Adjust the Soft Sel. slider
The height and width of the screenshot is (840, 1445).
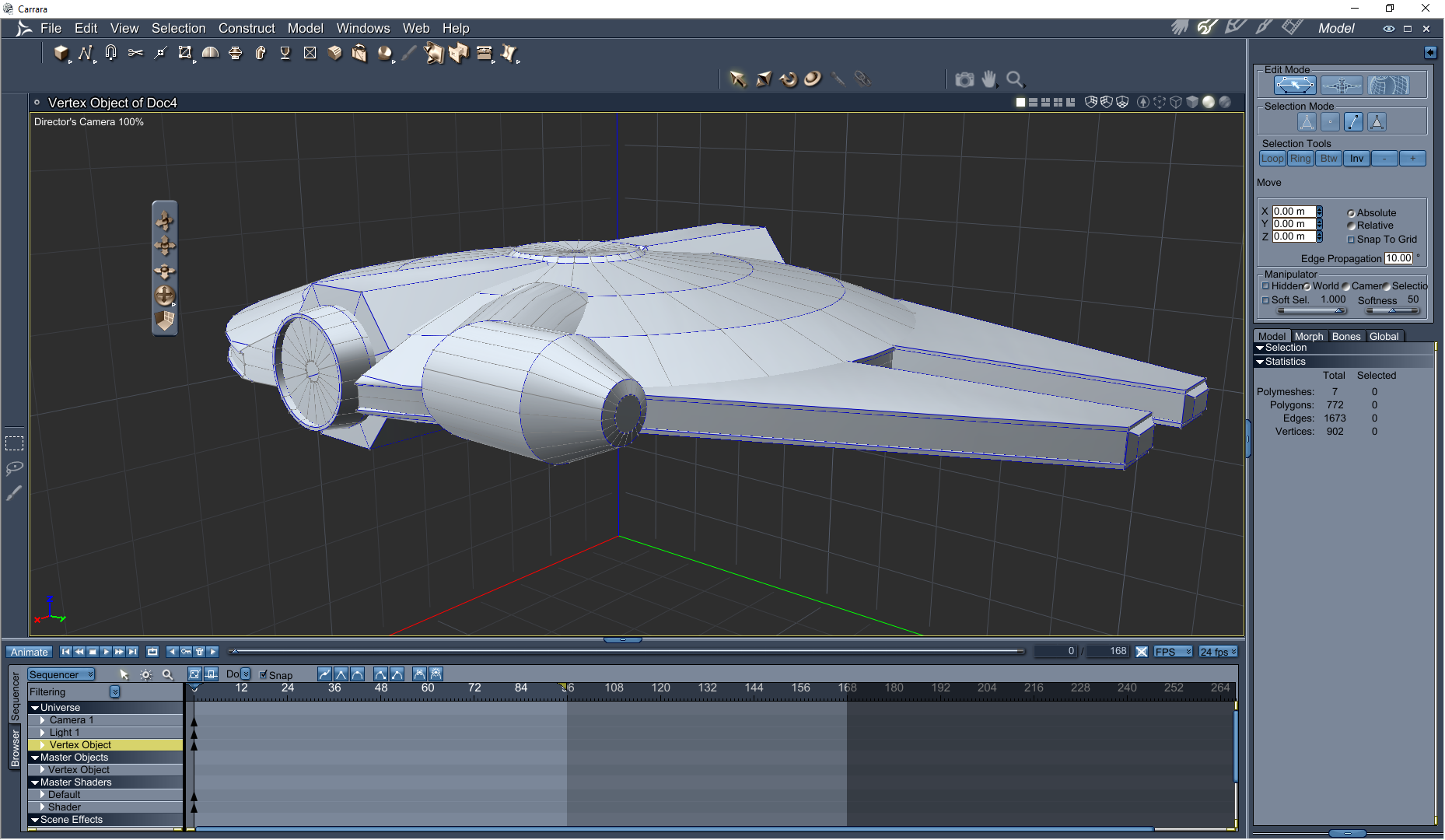point(1312,311)
